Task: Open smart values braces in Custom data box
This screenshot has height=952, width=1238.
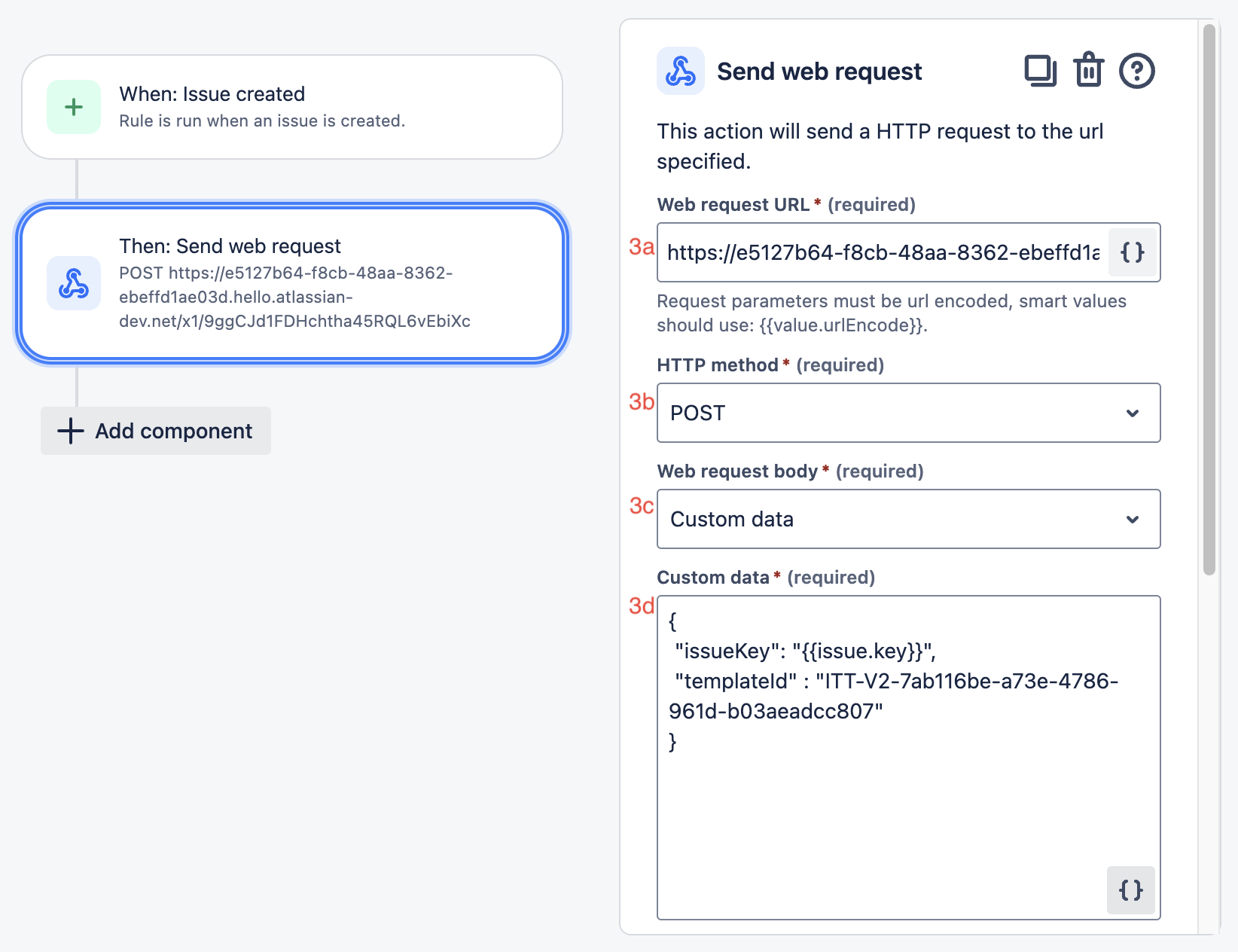Action: point(1130,889)
